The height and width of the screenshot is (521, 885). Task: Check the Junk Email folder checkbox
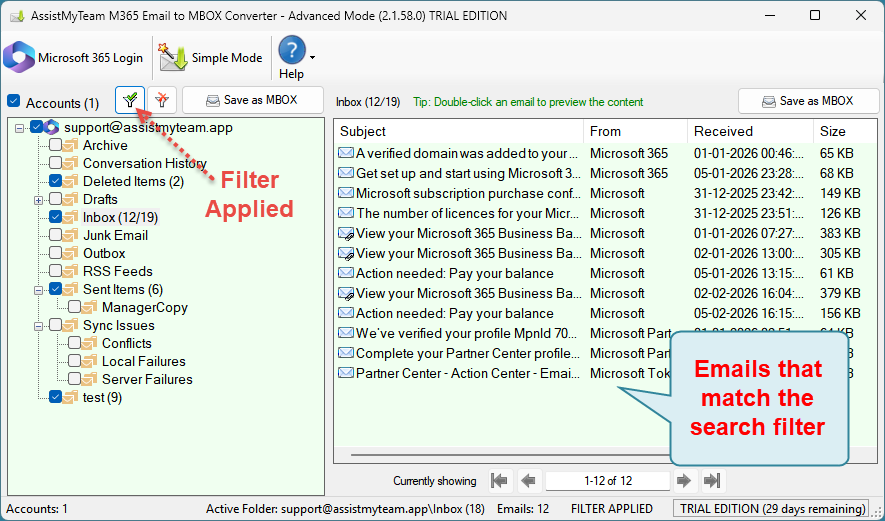pyautogui.click(x=56, y=235)
